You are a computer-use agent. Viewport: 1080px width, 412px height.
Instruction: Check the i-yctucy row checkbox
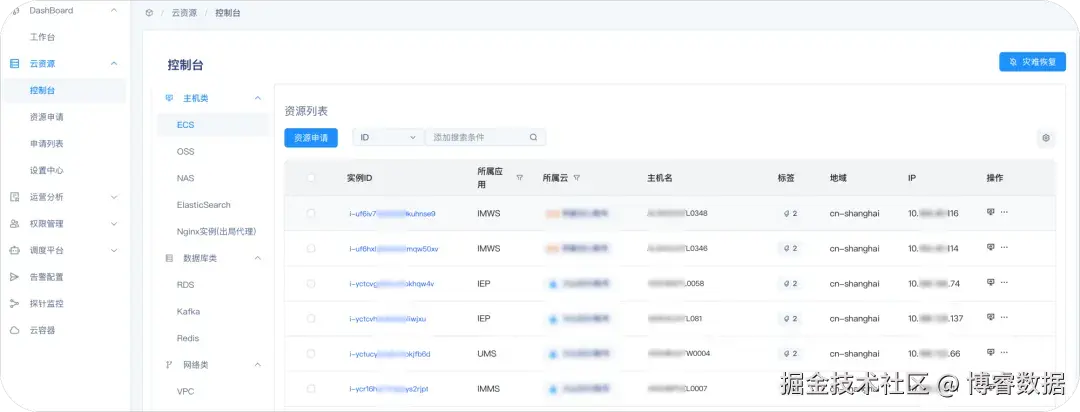coord(311,354)
